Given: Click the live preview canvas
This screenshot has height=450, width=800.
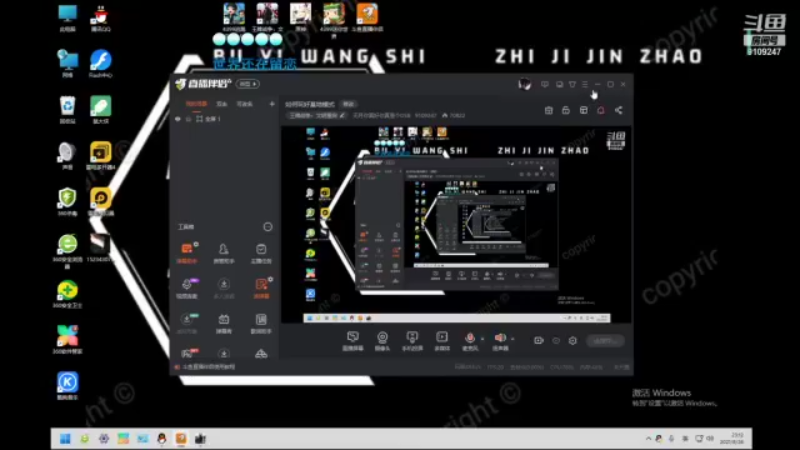Looking at the screenshot, I should click(457, 224).
